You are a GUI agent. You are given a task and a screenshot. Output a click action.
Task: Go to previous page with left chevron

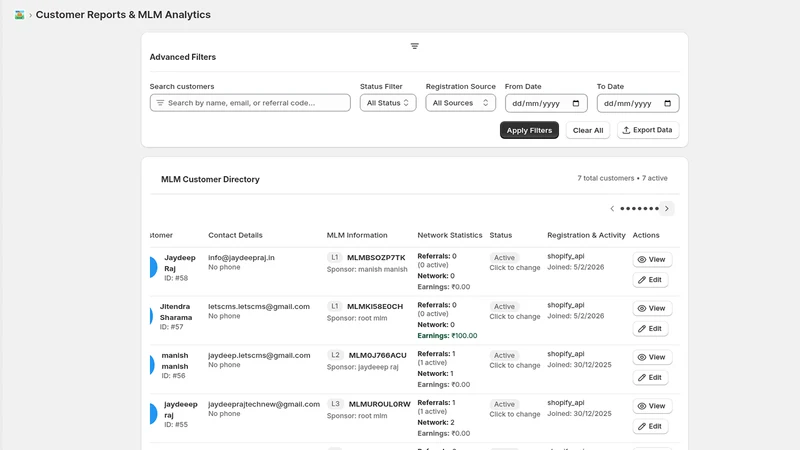612,208
